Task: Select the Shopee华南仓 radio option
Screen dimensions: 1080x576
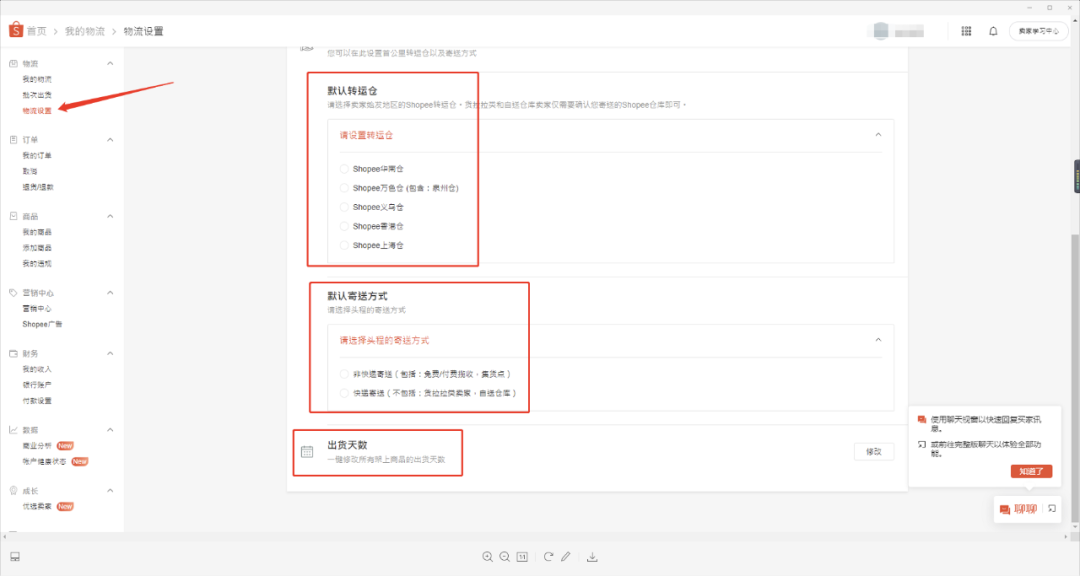Action: (x=343, y=168)
